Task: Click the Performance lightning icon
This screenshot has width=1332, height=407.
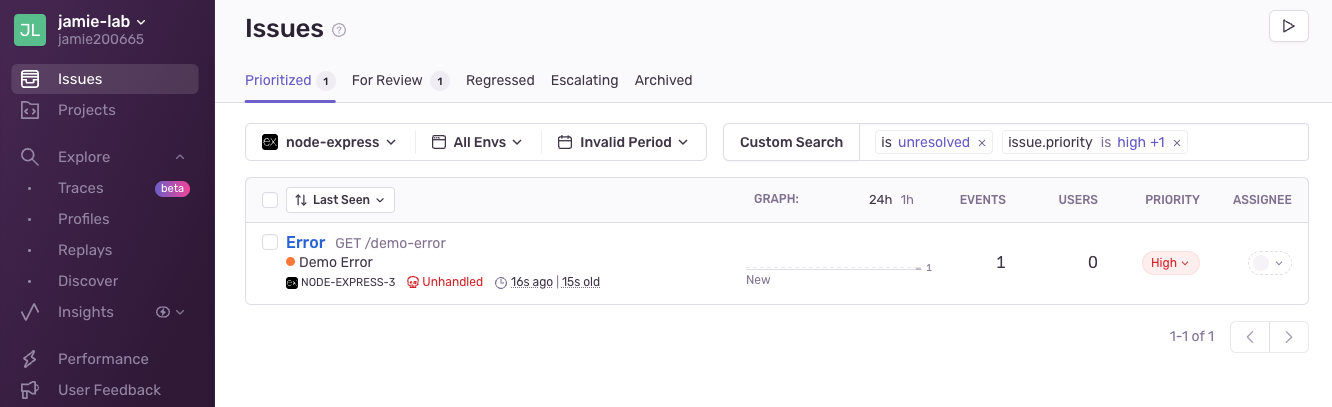Action: tap(30, 359)
